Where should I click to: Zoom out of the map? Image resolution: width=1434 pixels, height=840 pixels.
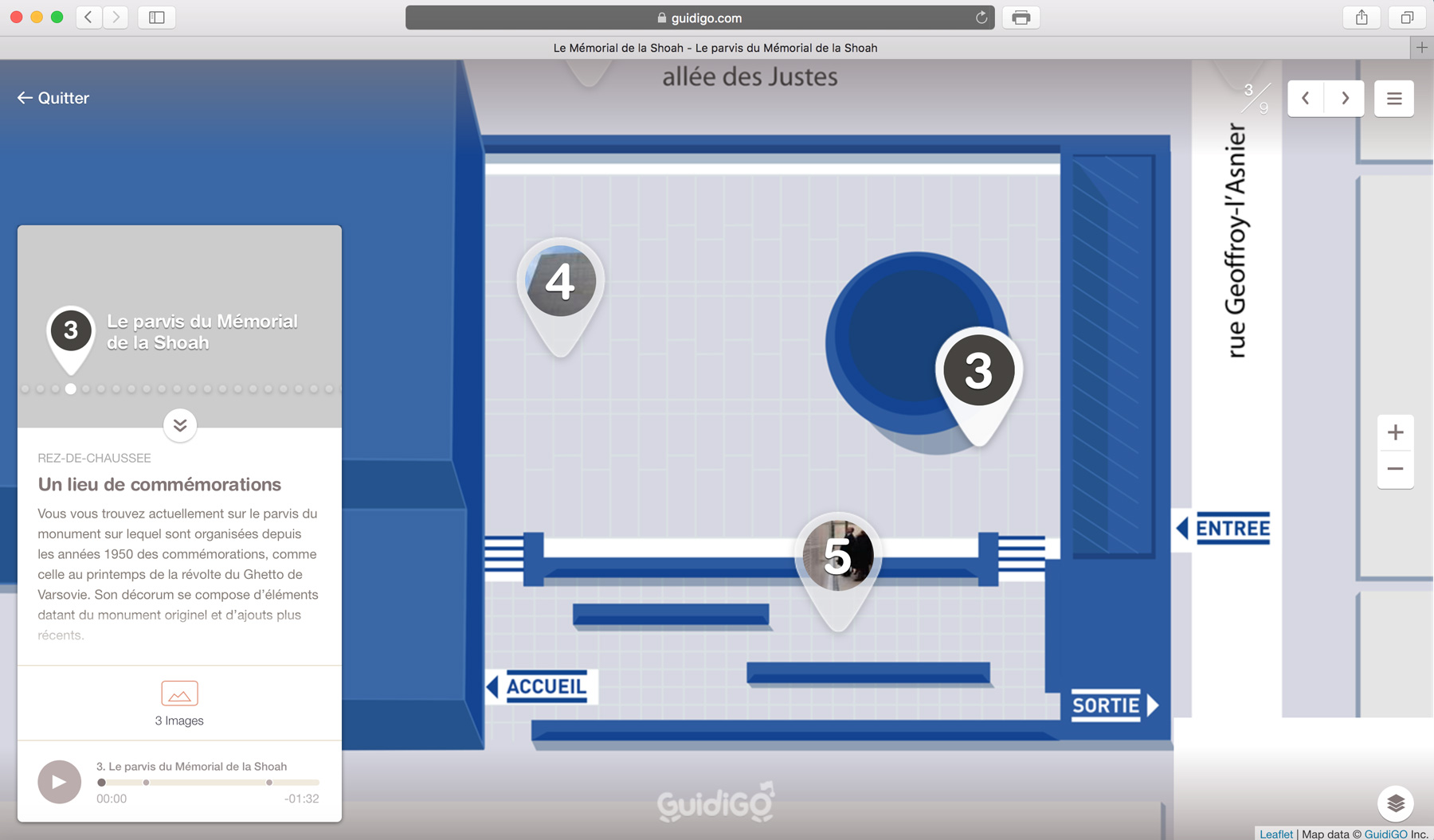[x=1395, y=469]
